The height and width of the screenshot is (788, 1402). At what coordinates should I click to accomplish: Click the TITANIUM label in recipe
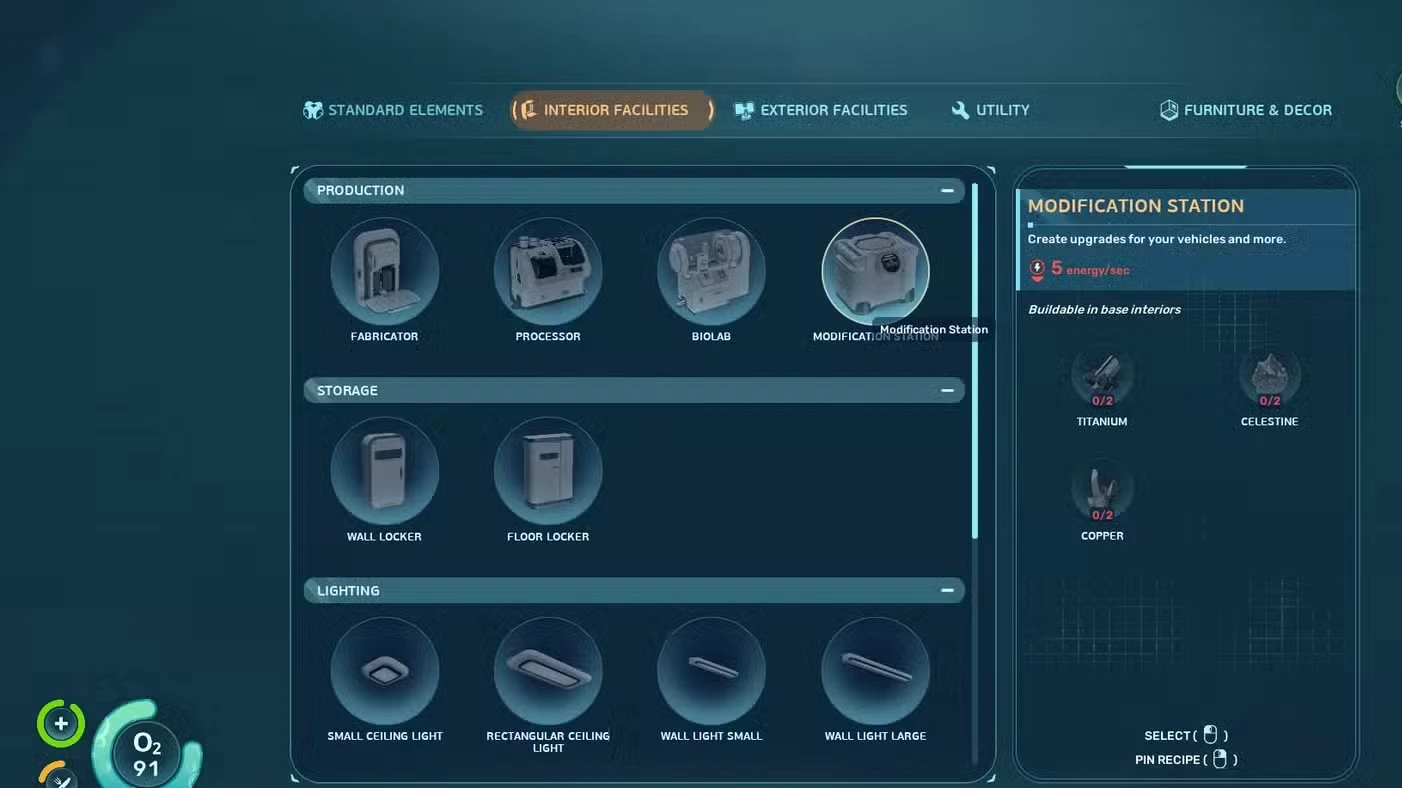[1102, 421]
